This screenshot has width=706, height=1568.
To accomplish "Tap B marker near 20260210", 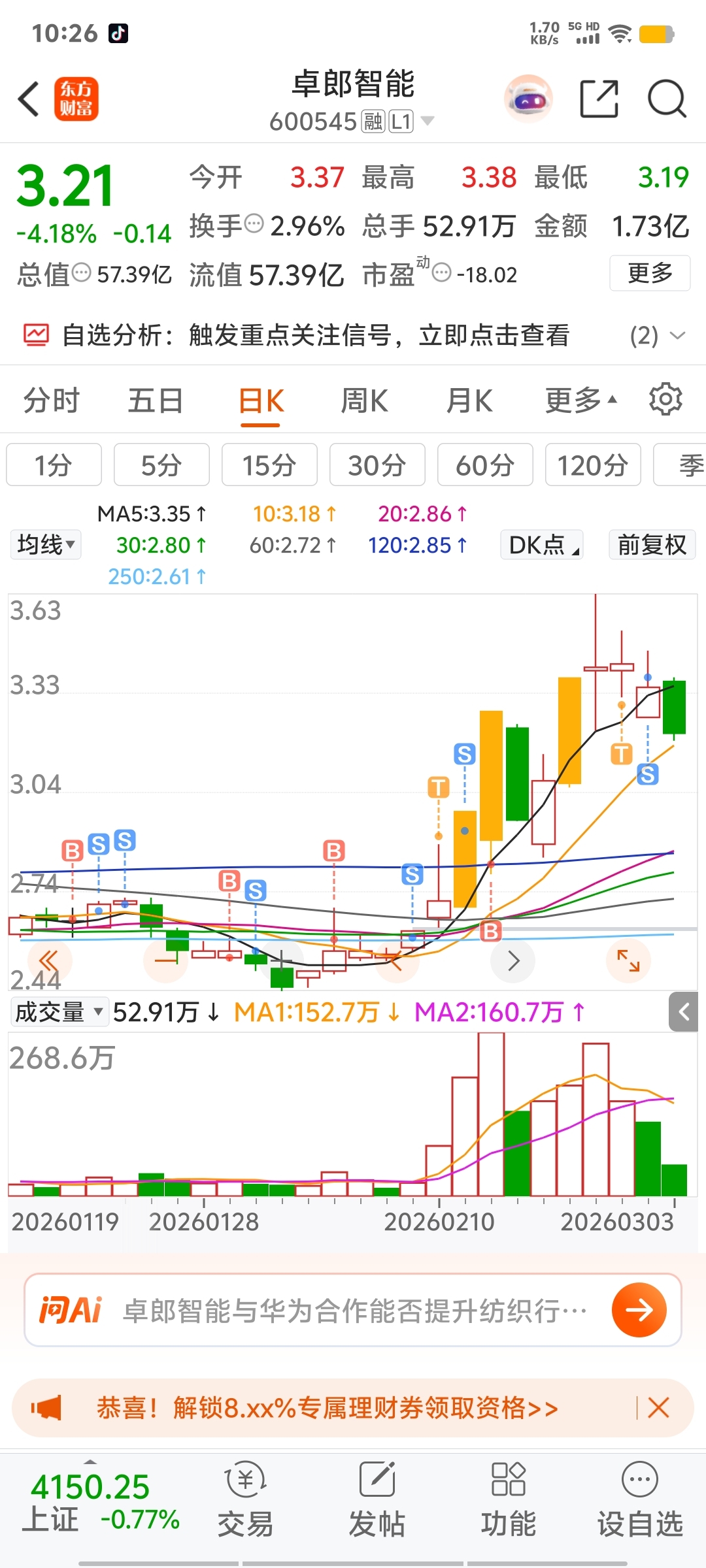I will tap(491, 930).
